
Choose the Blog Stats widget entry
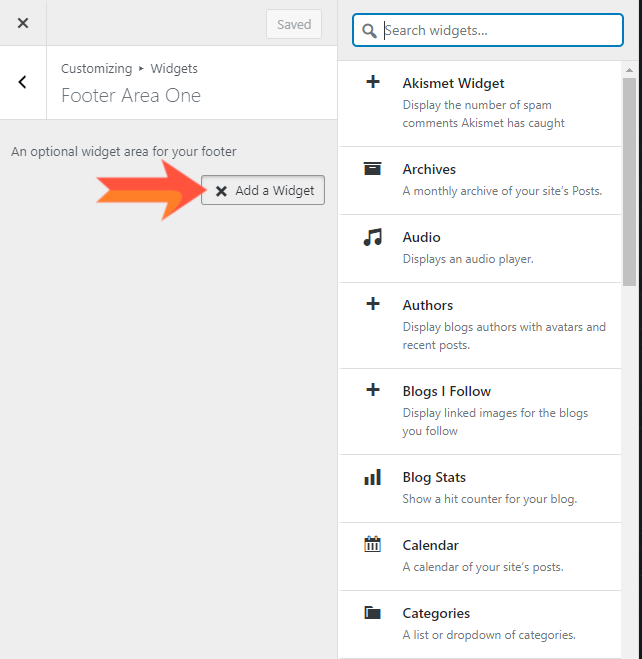click(x=480, y=488)
